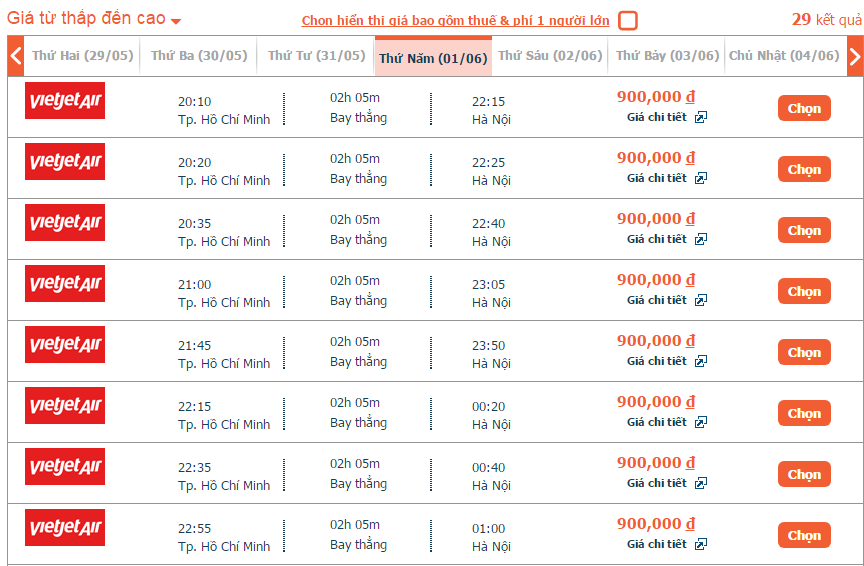Choose the 22:15 flight with Chọn button
The height and width of the screenshot is (566, 864).
coord(804,413)
